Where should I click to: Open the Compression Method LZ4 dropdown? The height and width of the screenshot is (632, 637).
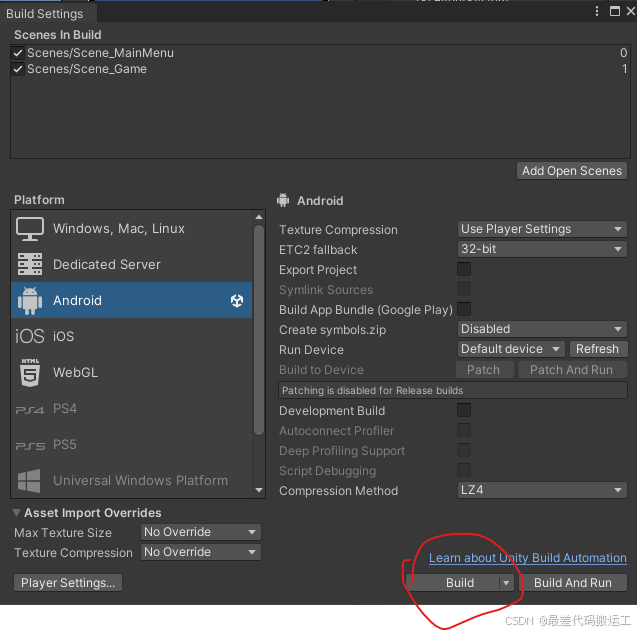point(542,490)
